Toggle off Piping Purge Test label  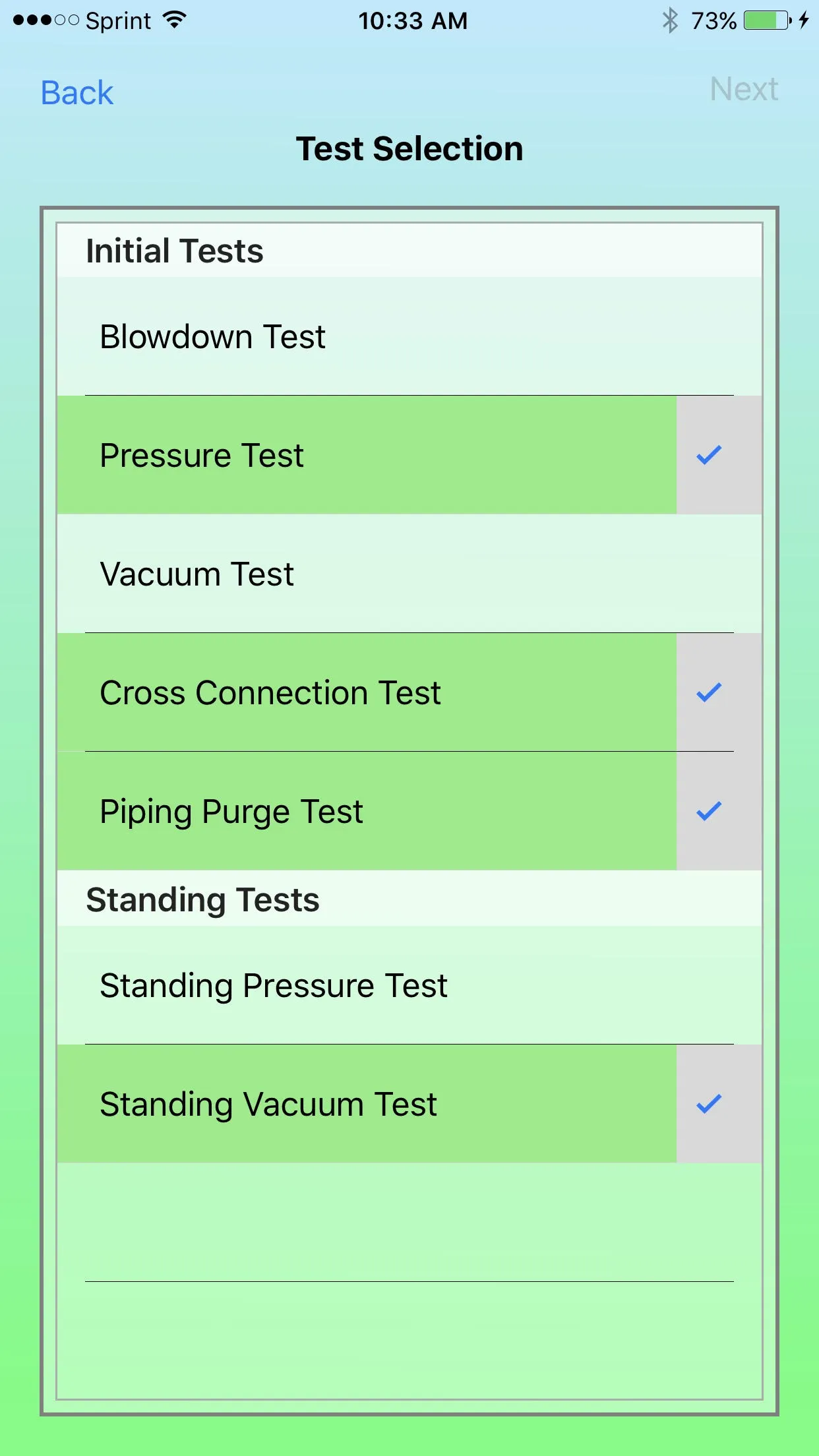[231, 811]
